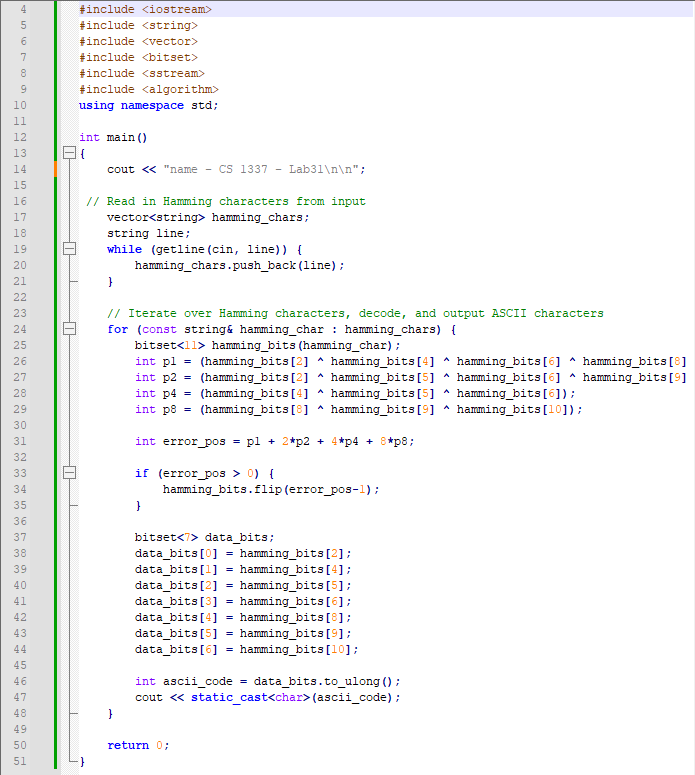The height and width of the screenshot is (775, 695).
Task: Click on '#include <algorithm>' text
Action: point(149,89)
